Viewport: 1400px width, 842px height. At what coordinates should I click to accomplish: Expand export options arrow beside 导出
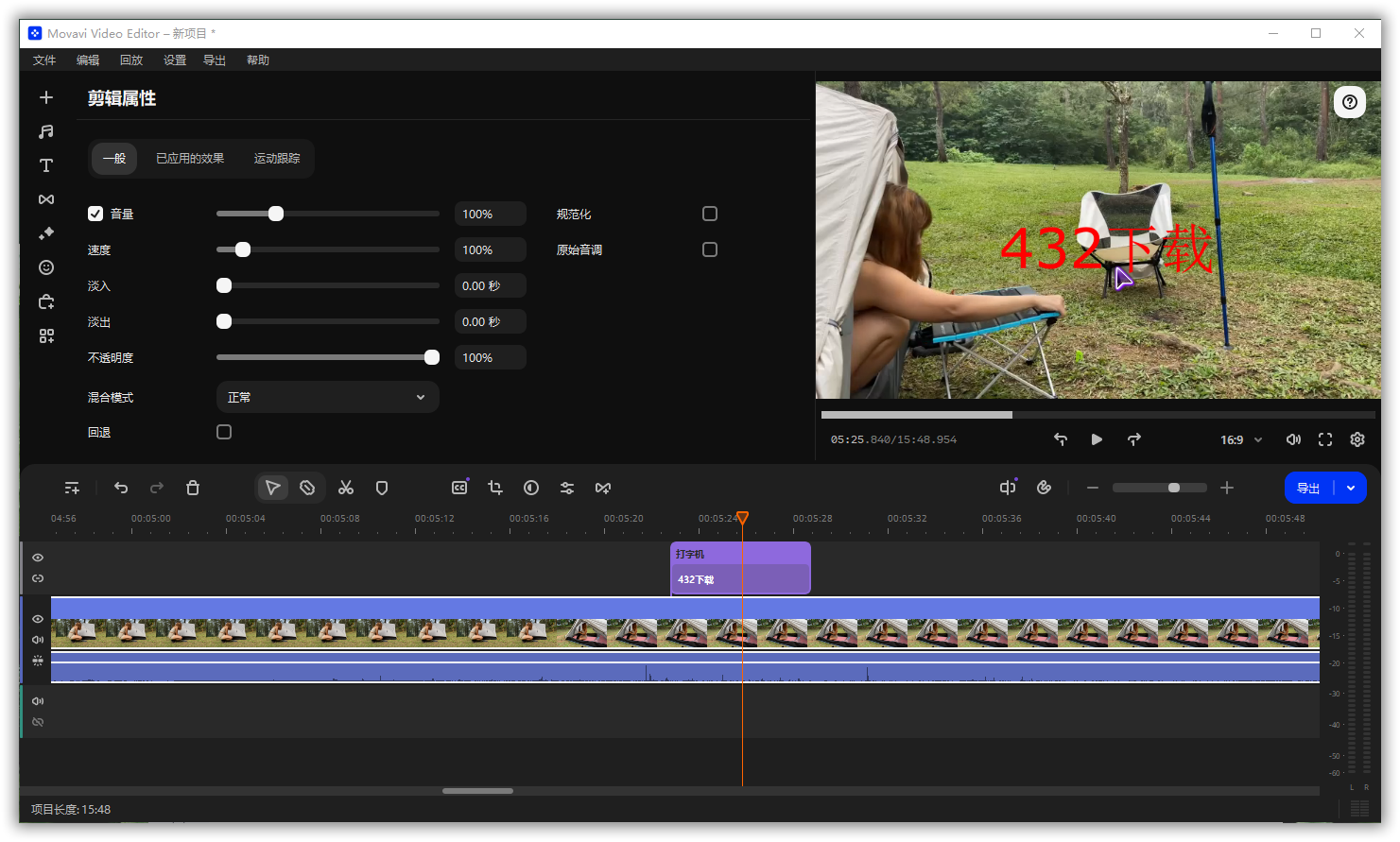pos(1351,488)
